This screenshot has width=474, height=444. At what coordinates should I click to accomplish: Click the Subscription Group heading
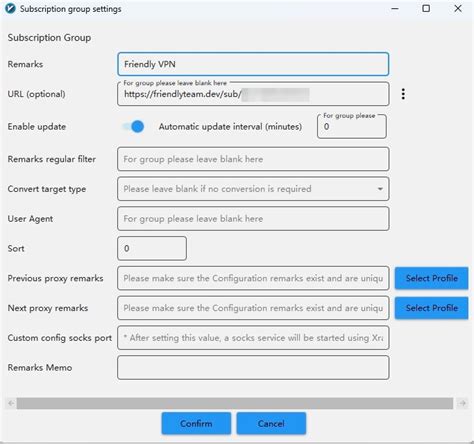49,38
